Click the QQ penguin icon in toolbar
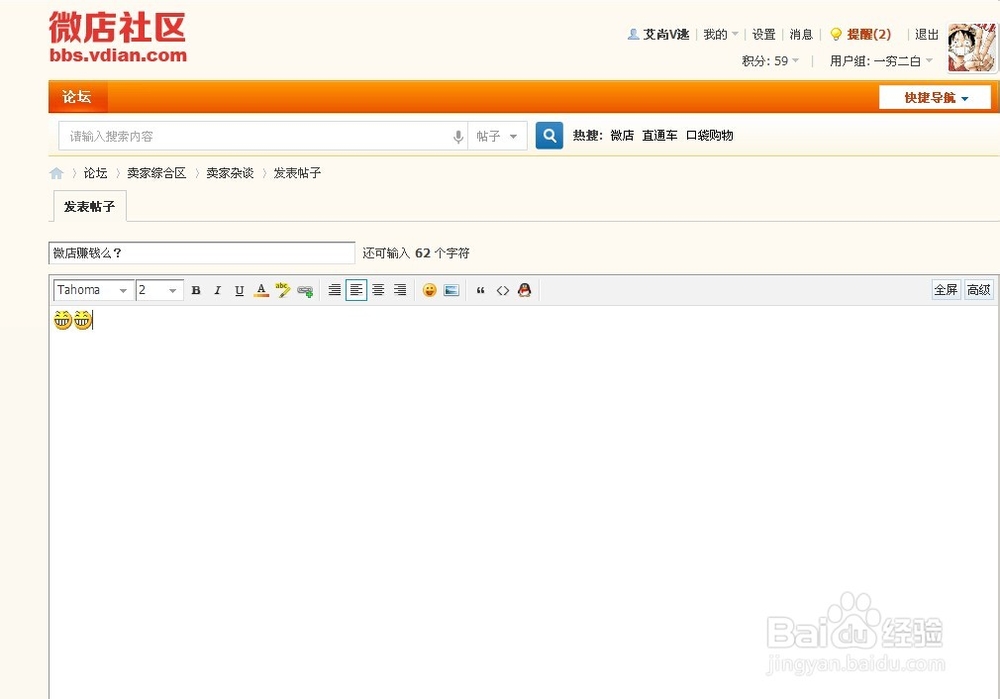Image resolution: width=1000 pixels, height=699 pixels. (x=524, y=290)
